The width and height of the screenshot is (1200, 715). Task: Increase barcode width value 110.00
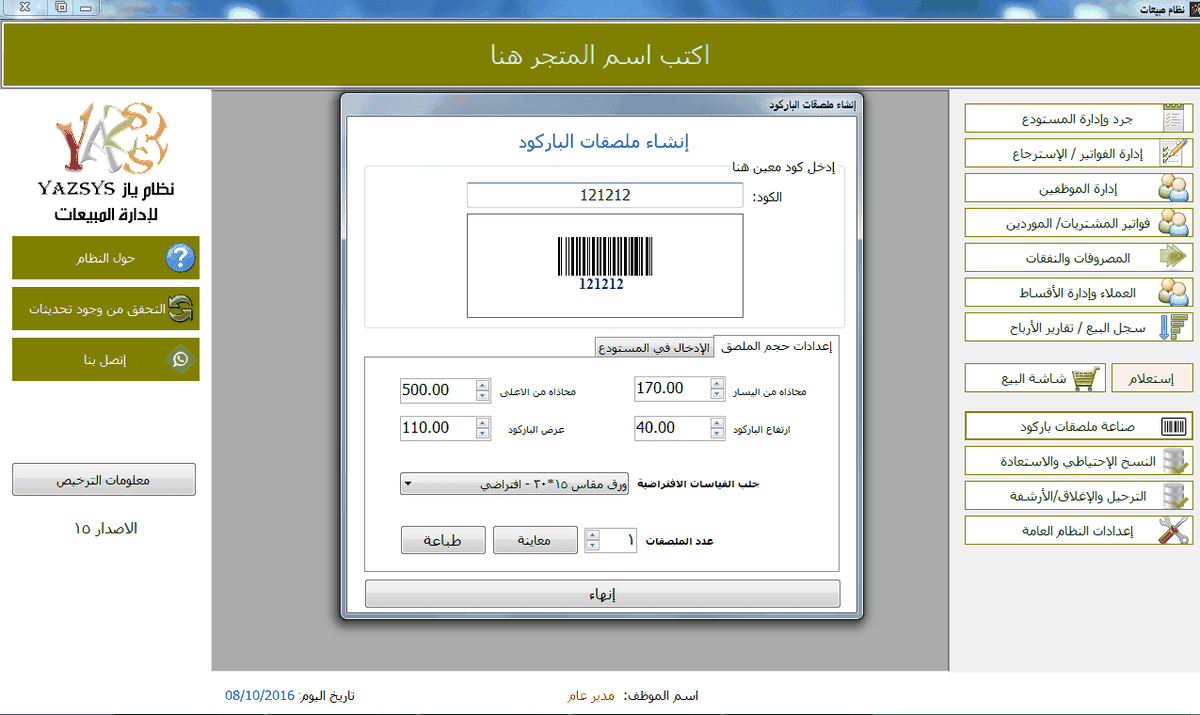click(483, 422)
